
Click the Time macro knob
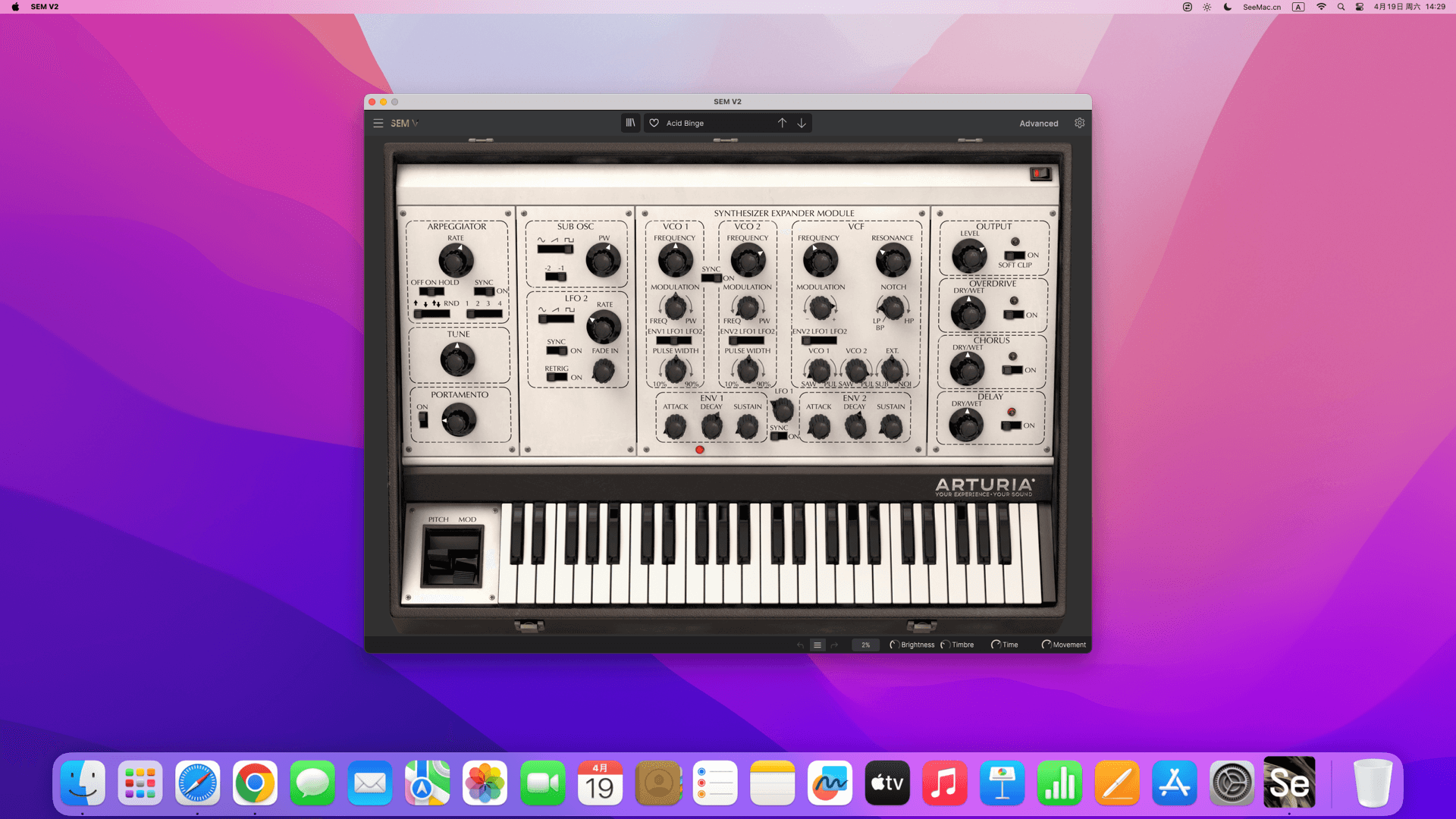996,645
